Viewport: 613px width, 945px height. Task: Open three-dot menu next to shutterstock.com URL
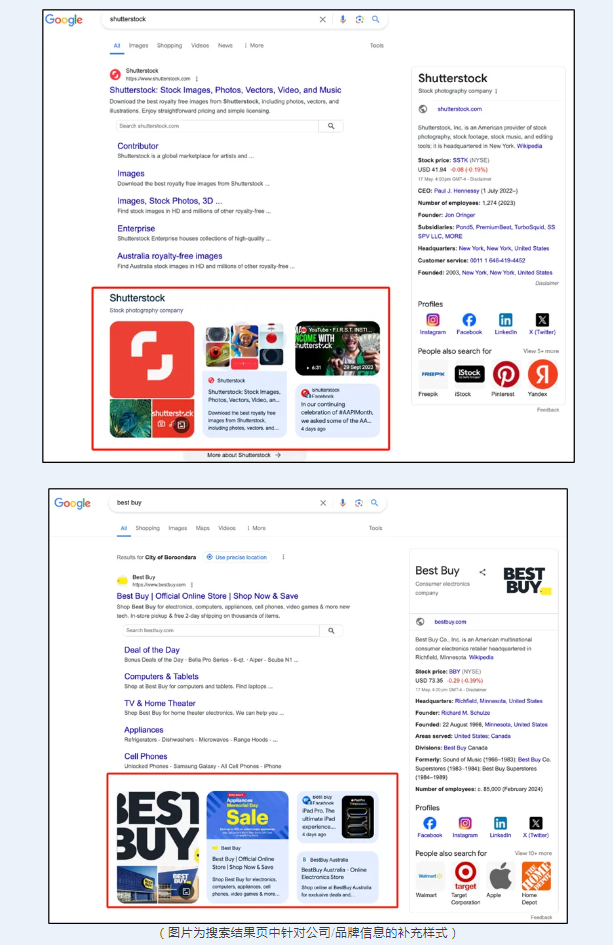(x=197, y=79)
